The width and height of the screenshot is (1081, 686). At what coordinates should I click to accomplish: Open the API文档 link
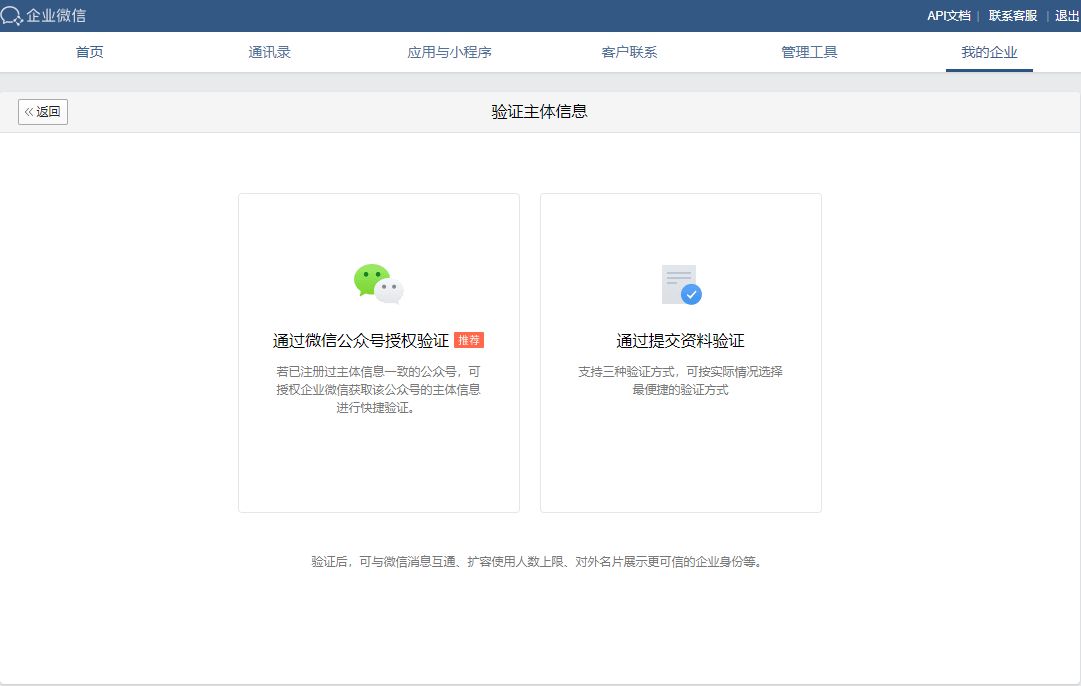(948, 15)
